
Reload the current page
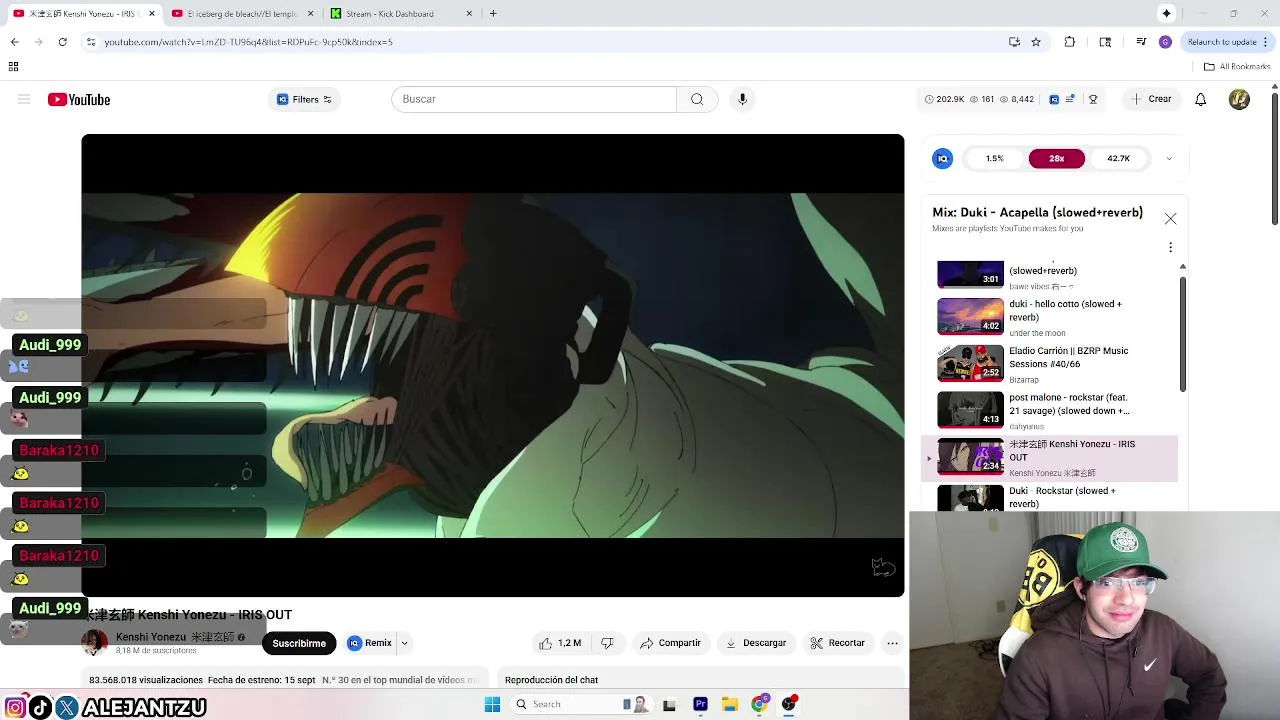coord(62,42)
